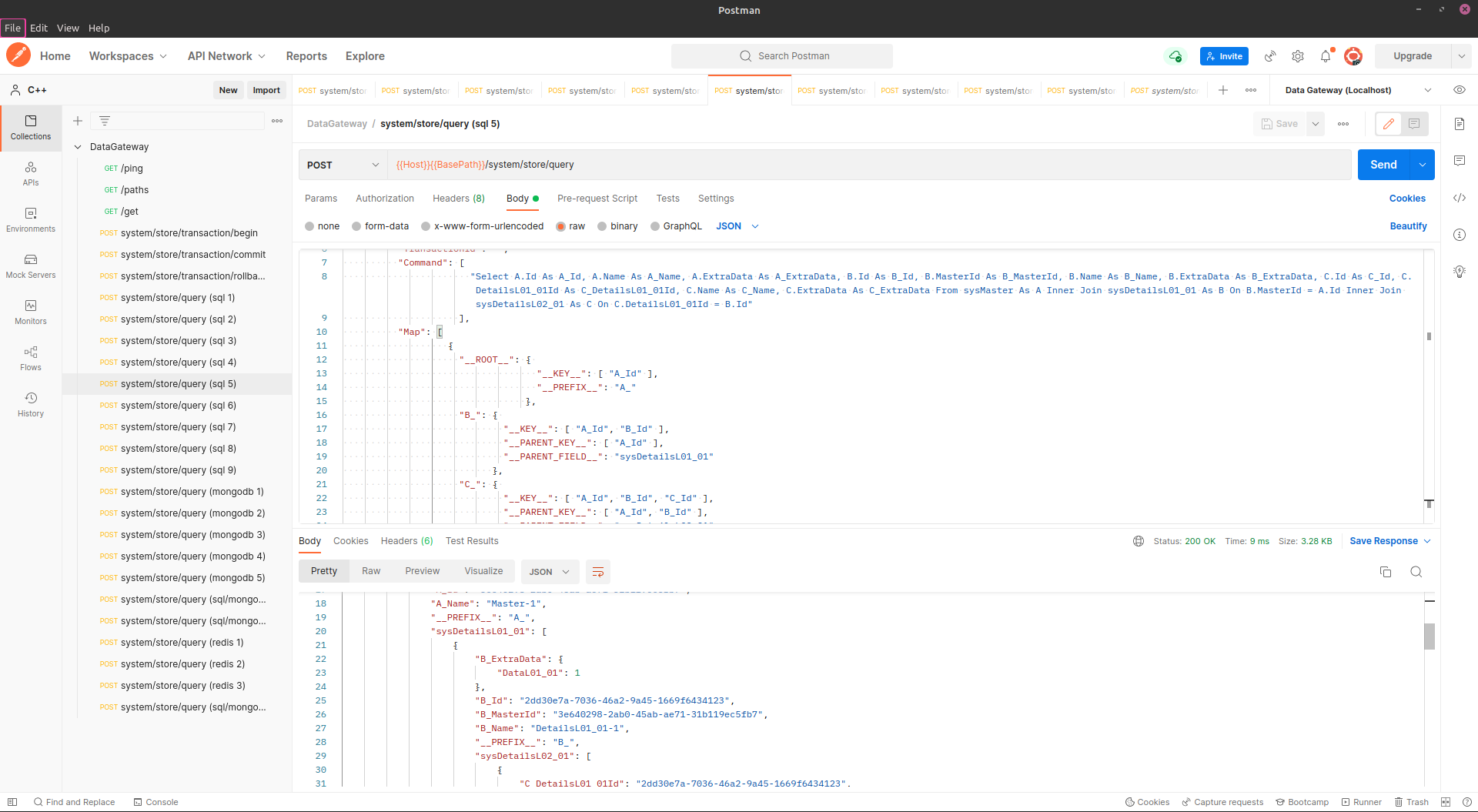This screenshot has width=1478, height=812.
Task: Open comments icon in right sidebar
Action: [1460, 161]
